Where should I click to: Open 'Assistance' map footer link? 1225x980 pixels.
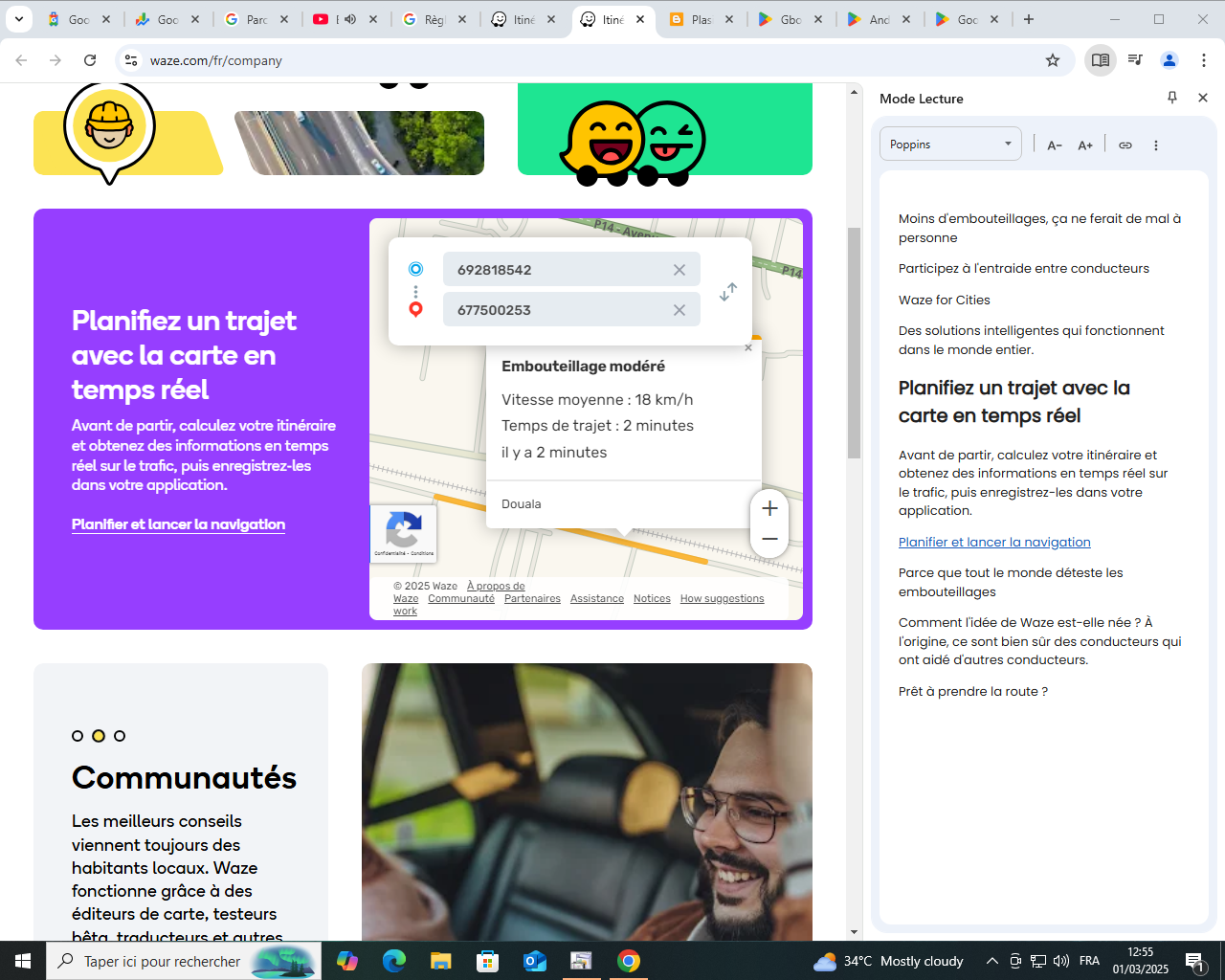pos(597,598)
